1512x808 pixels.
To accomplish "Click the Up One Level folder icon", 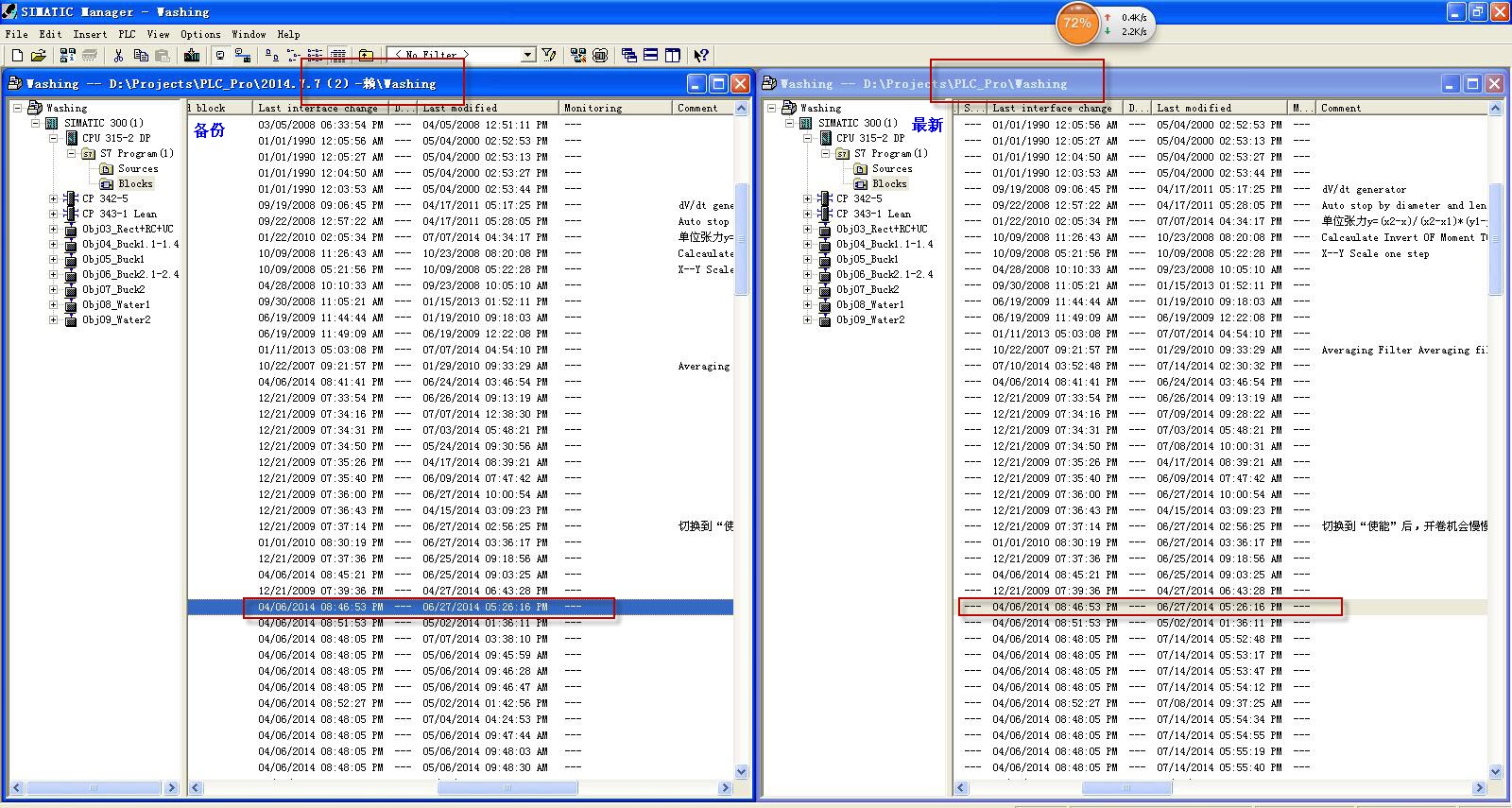I will 367,56.
